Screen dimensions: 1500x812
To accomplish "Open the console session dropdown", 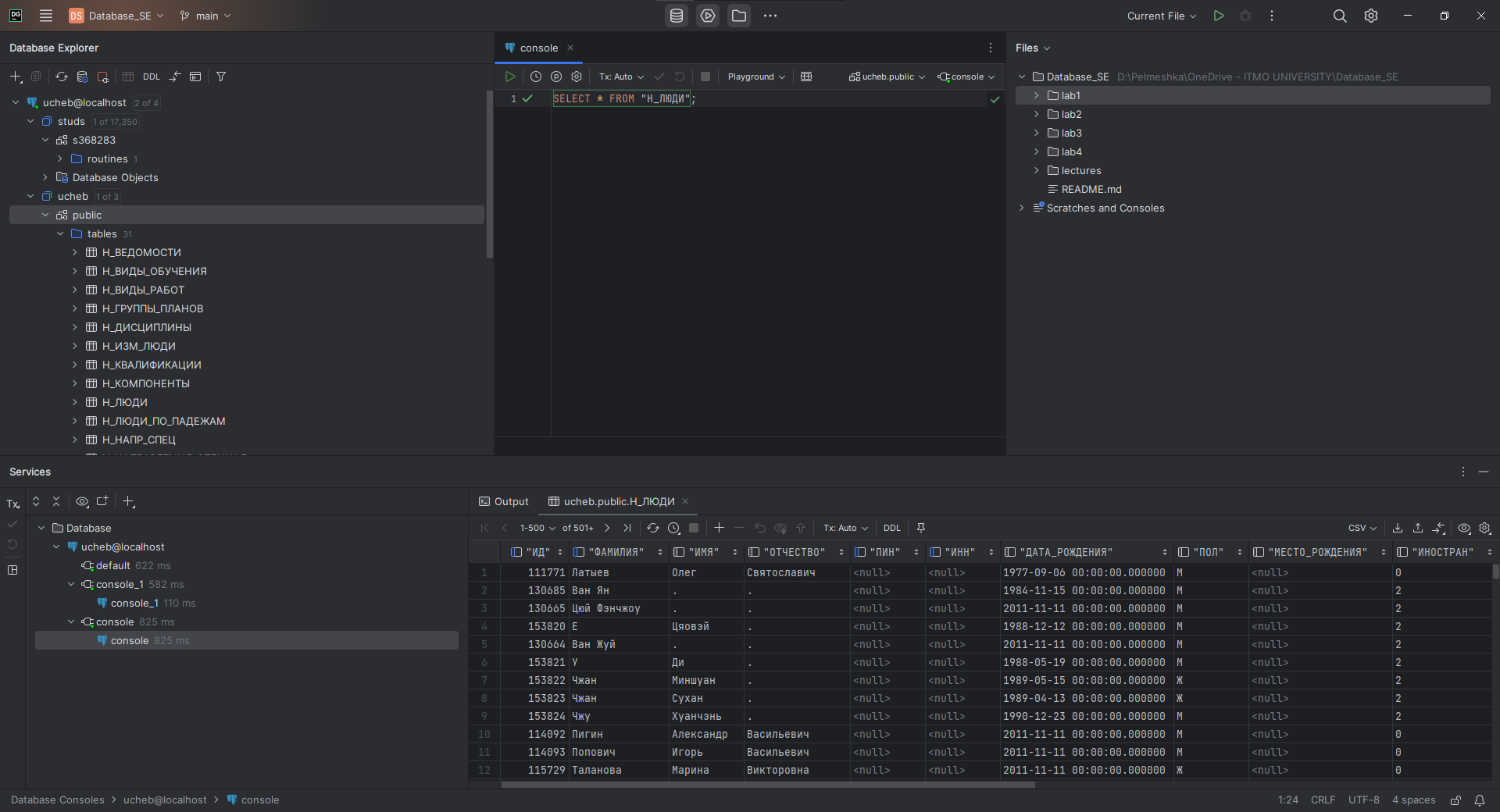I will (966, 77).
